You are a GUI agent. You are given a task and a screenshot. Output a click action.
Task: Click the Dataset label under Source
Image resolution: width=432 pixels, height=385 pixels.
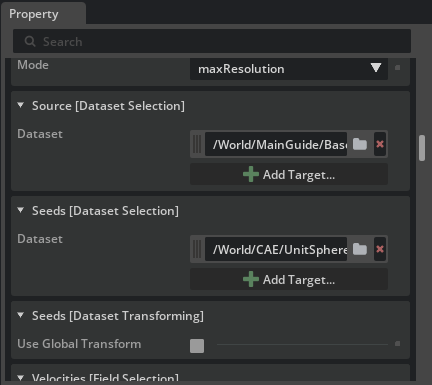coord(40,134)
